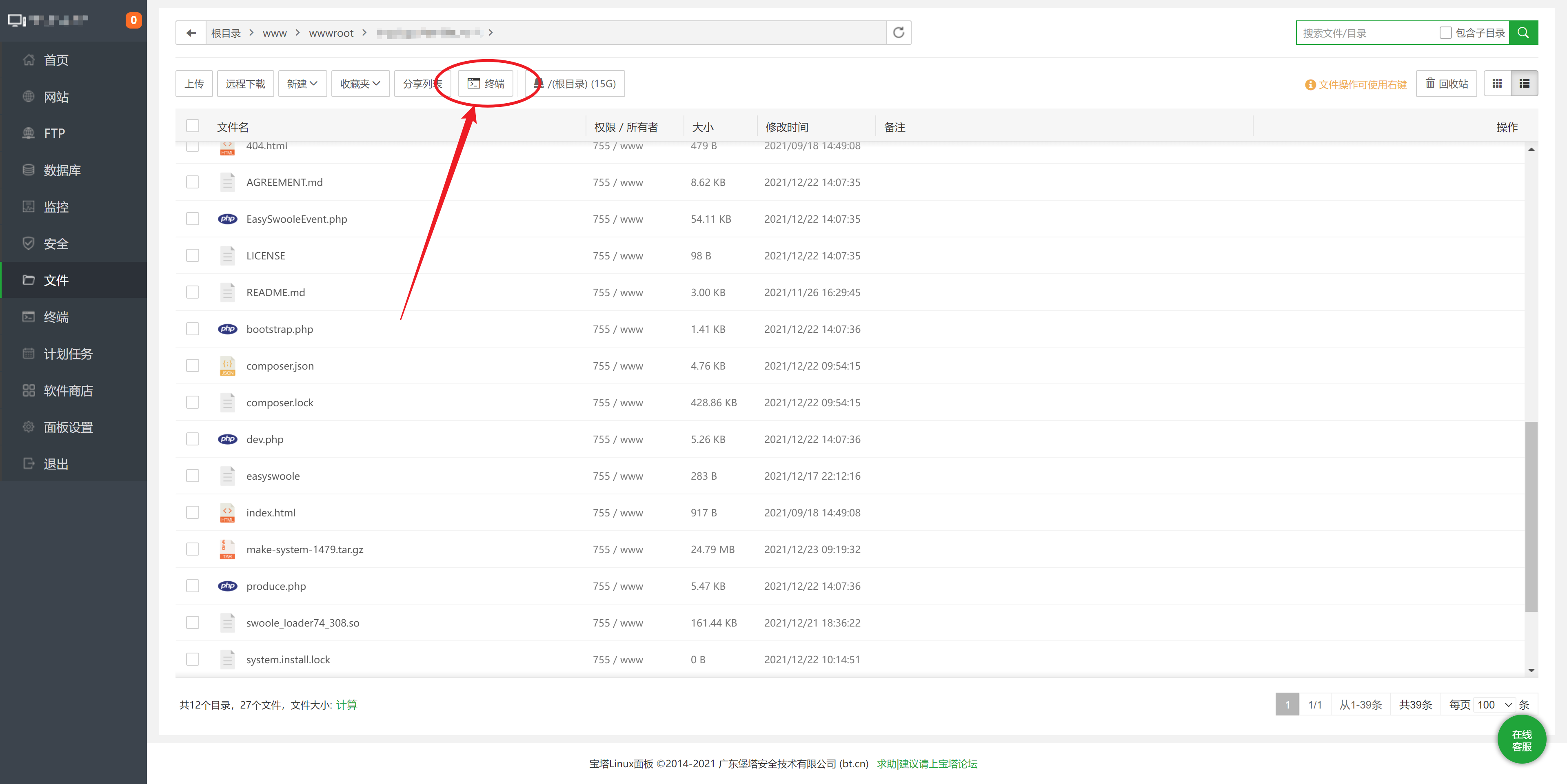Viewport: 1567px width, 784px height.
Task: Click the notification badge showing 0
Action: point(134,20)
